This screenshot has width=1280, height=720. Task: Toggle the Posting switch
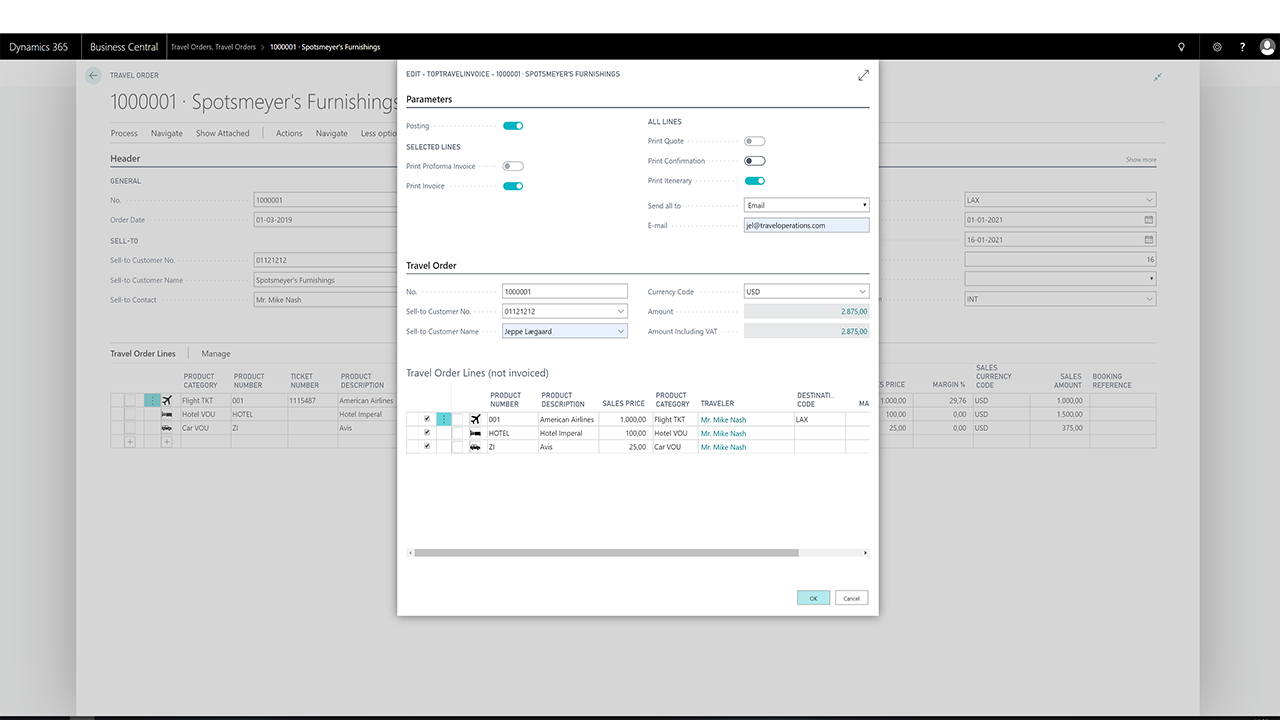pos(513,126)
